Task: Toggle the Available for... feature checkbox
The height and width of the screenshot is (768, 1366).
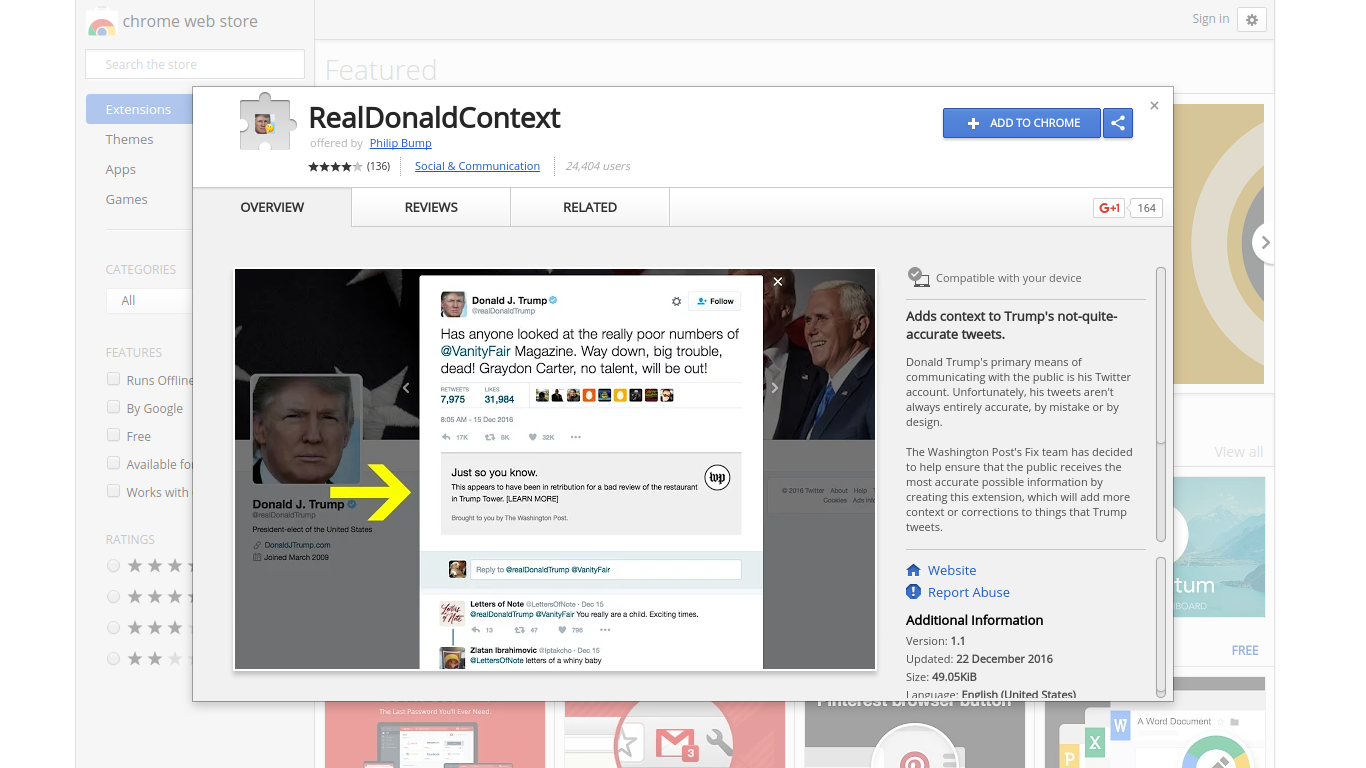Action: click(x=114, y=463)
